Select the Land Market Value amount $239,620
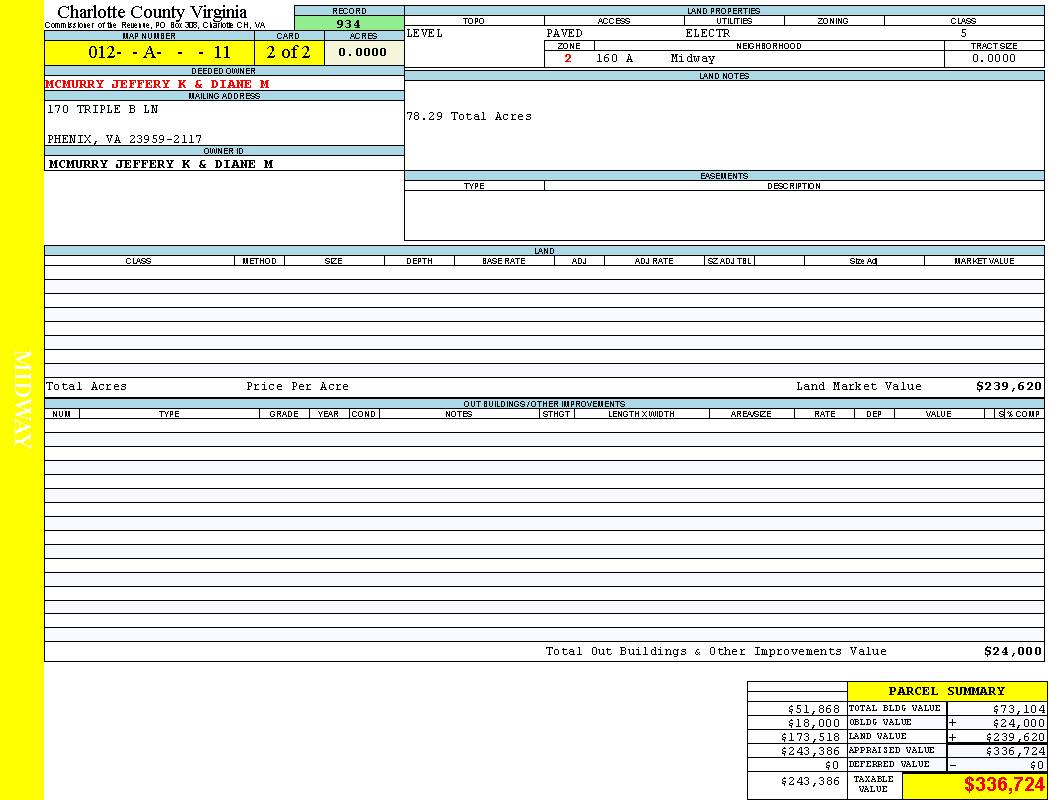The width and height of the screenshot is (1050, 800). pos(1008,386)
